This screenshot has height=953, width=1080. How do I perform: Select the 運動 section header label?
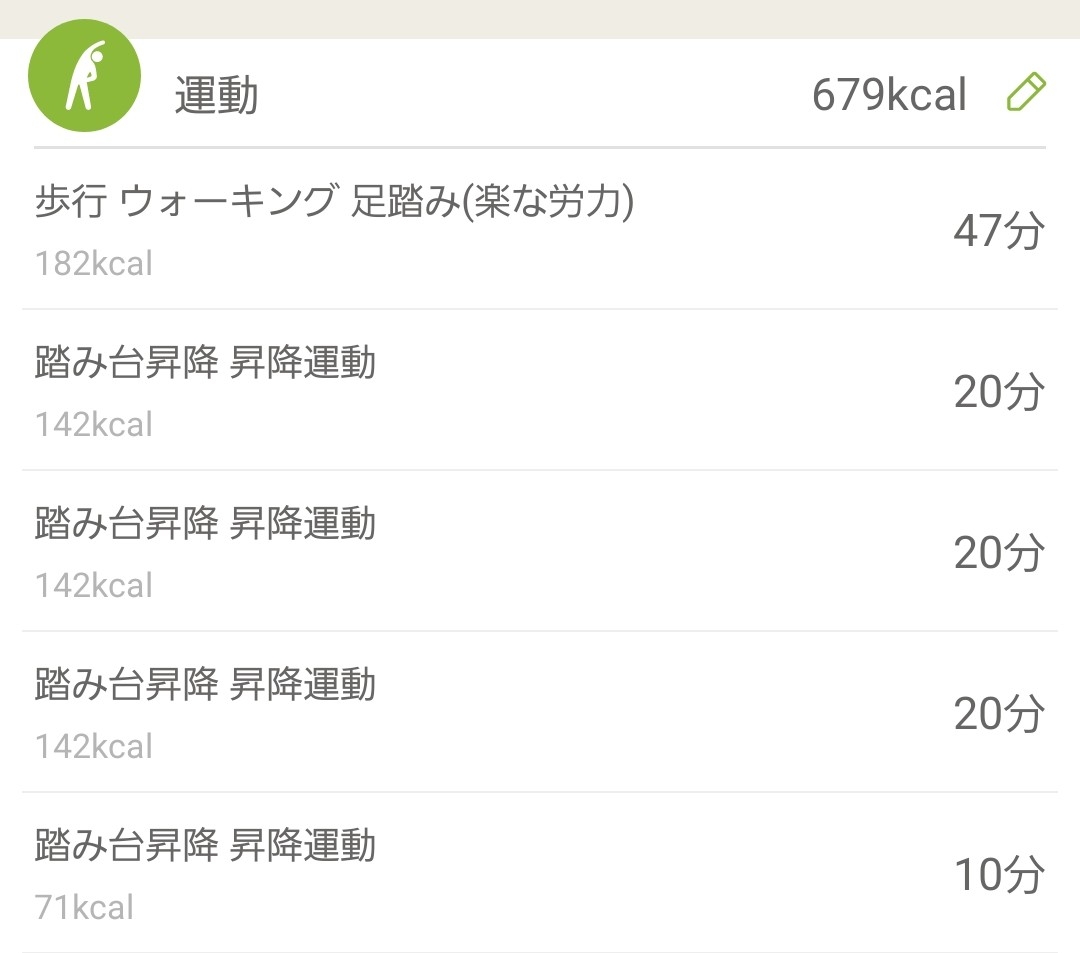pyautogui.click(x=216, y=96)
